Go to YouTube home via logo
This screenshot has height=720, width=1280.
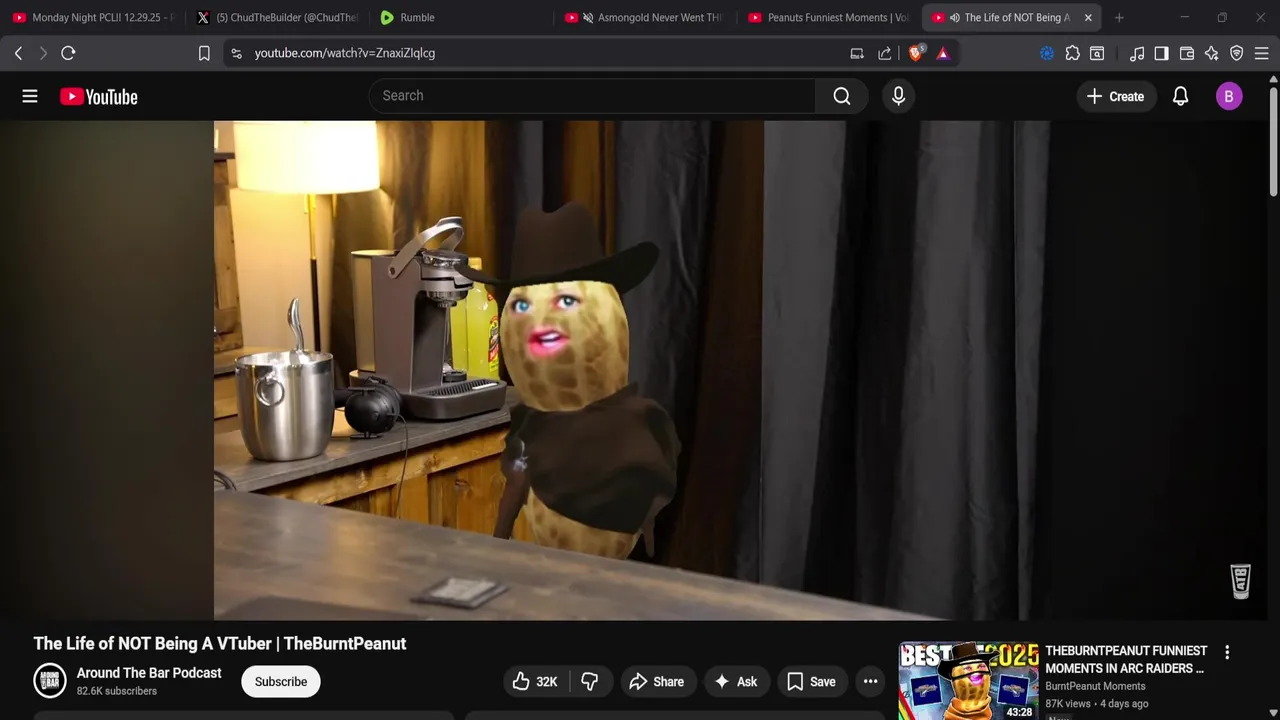coord(98,96)
